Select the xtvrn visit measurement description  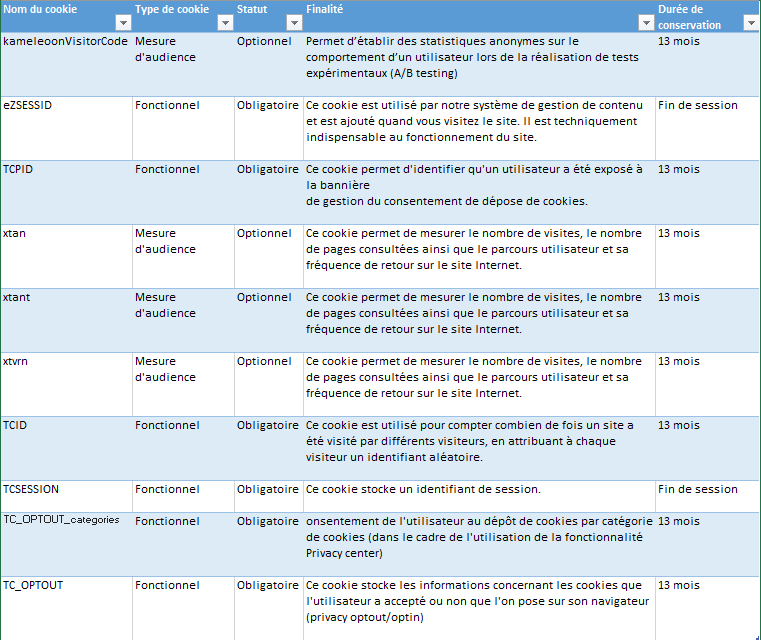480,384
